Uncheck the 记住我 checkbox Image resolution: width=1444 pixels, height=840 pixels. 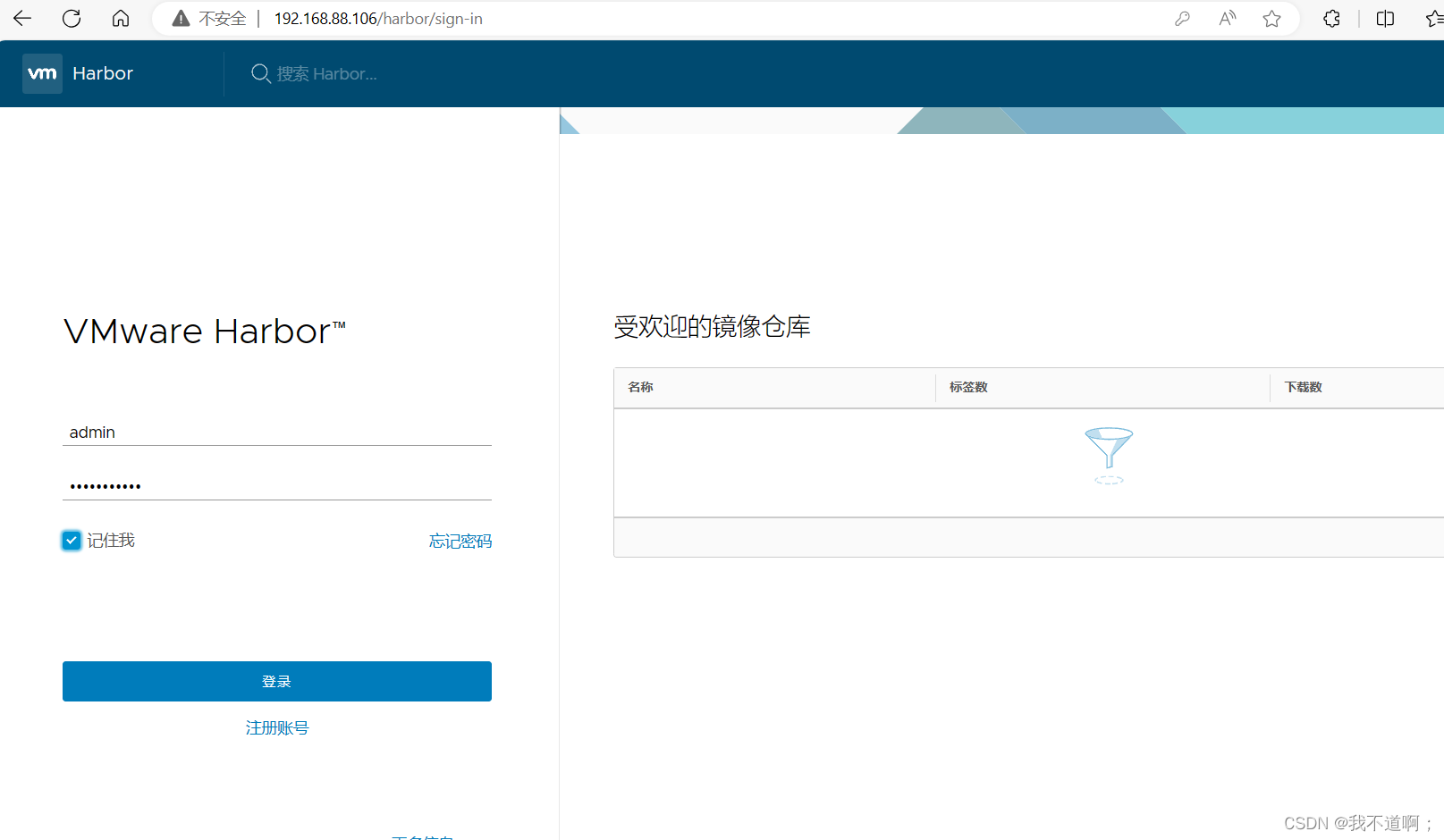(72, 540)
